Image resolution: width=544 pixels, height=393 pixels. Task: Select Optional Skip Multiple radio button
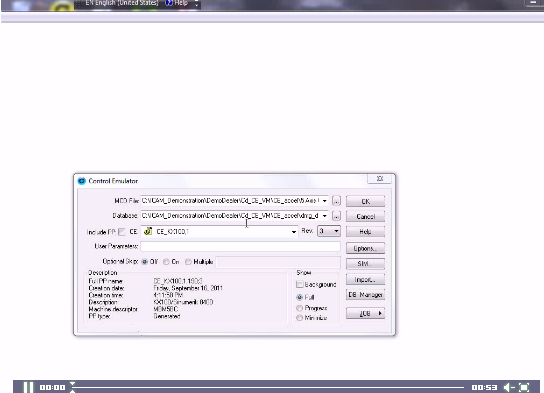coord(188,262)
